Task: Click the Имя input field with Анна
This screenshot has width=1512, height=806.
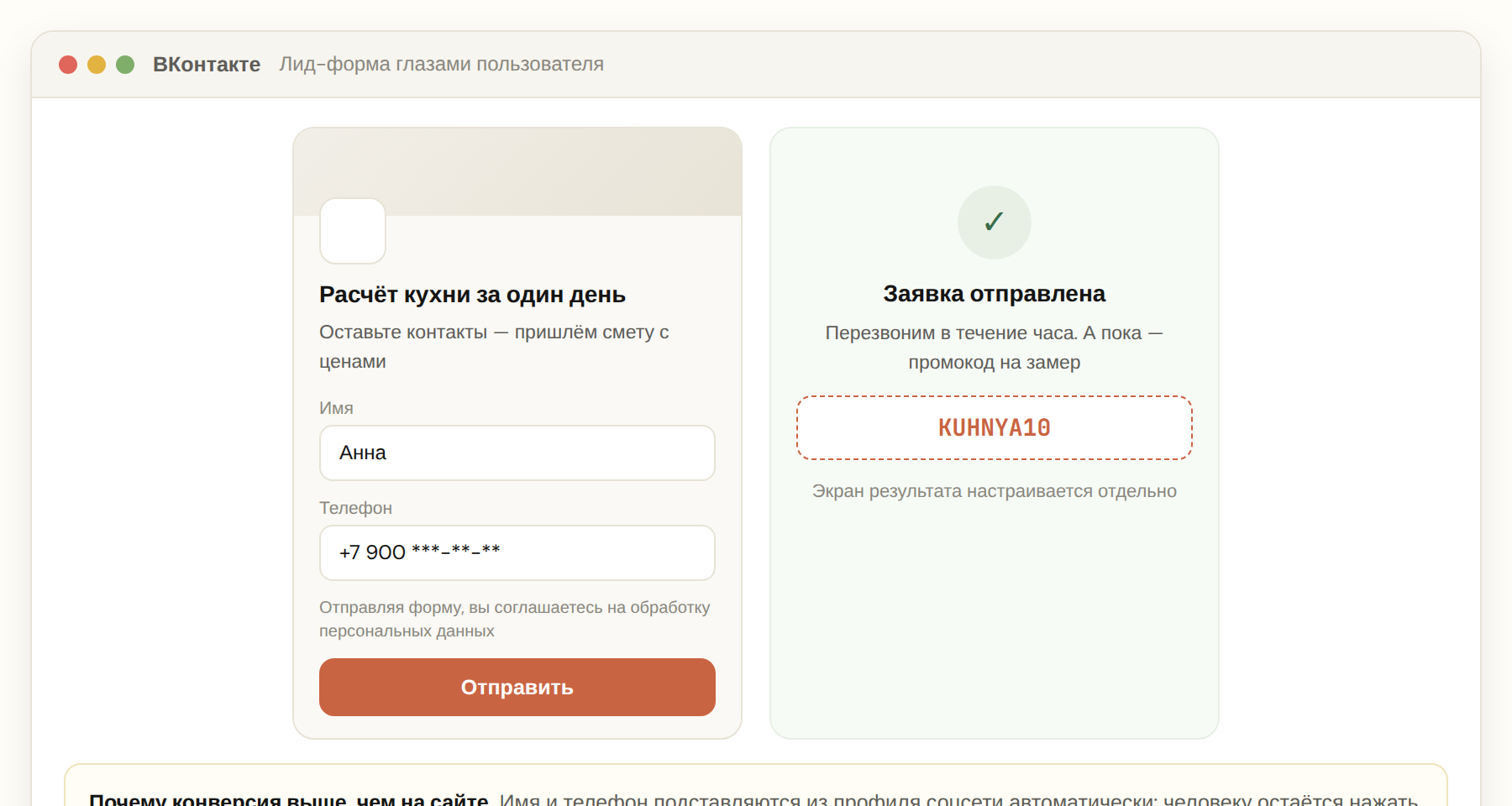Action: [517, 453]
